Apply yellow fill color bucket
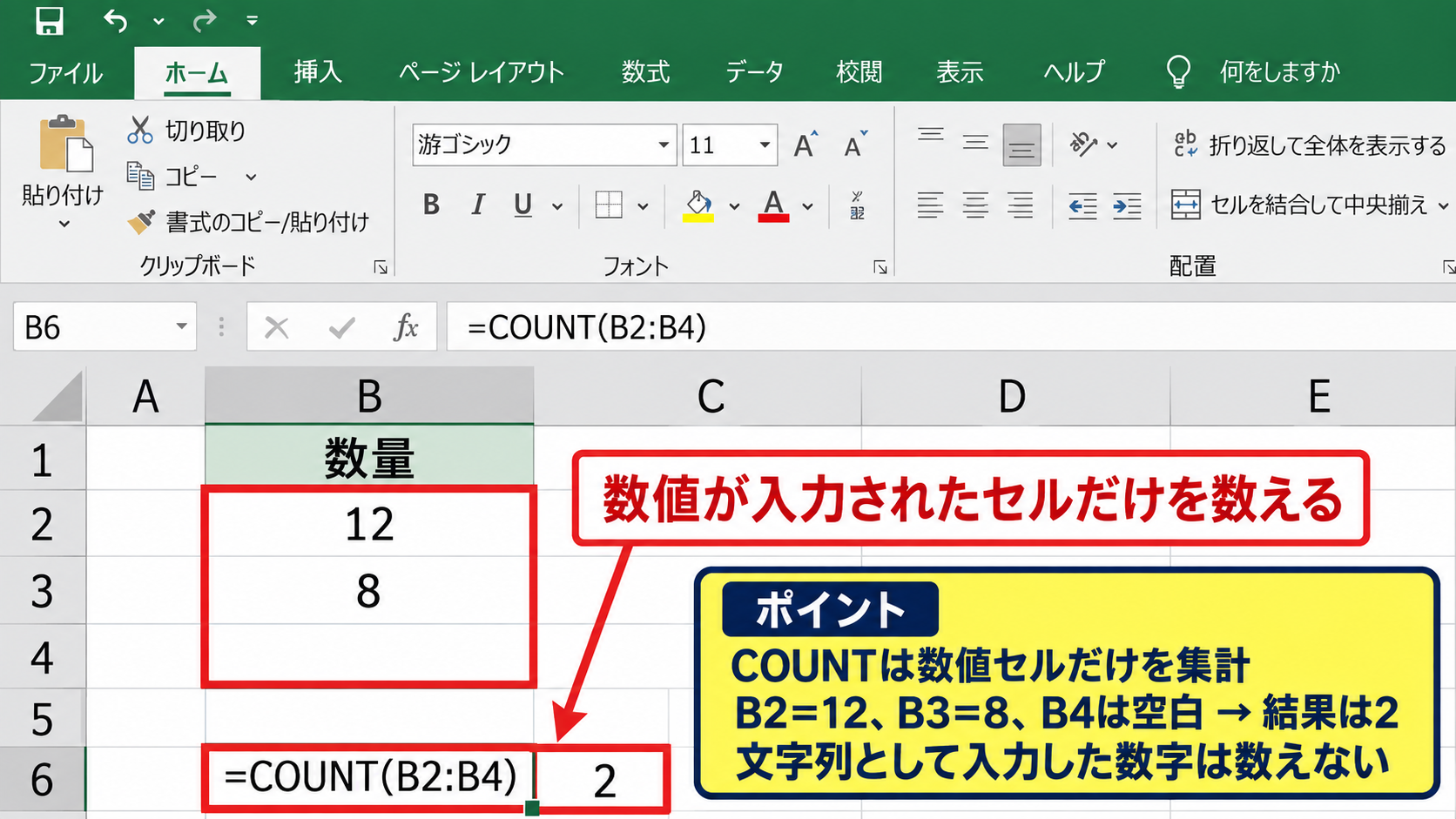1456x819 pixels. click(x=698, y=205)
